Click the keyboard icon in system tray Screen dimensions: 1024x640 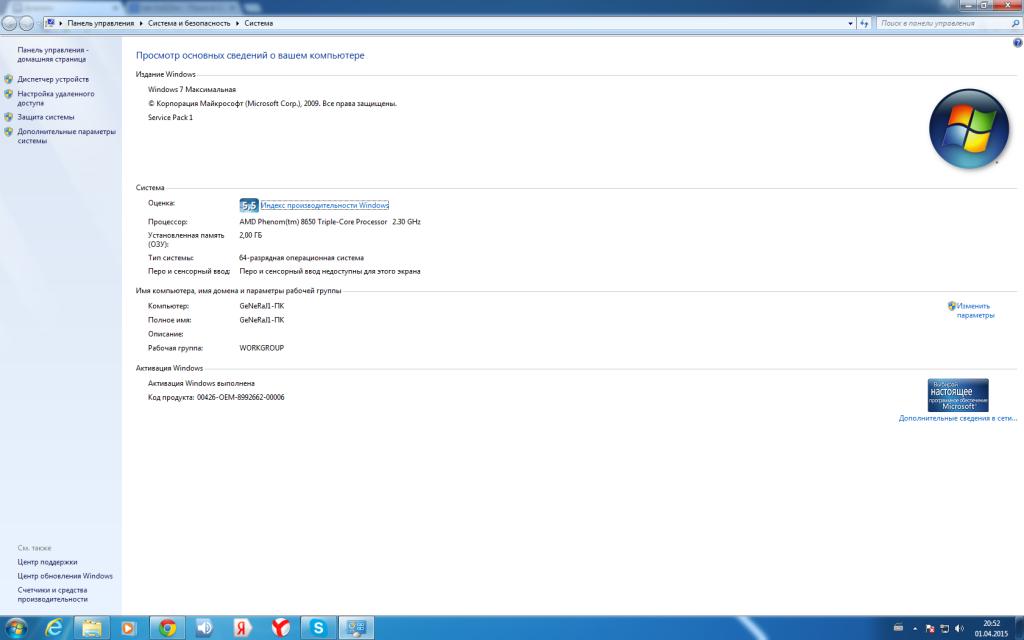tap(899, 628)
